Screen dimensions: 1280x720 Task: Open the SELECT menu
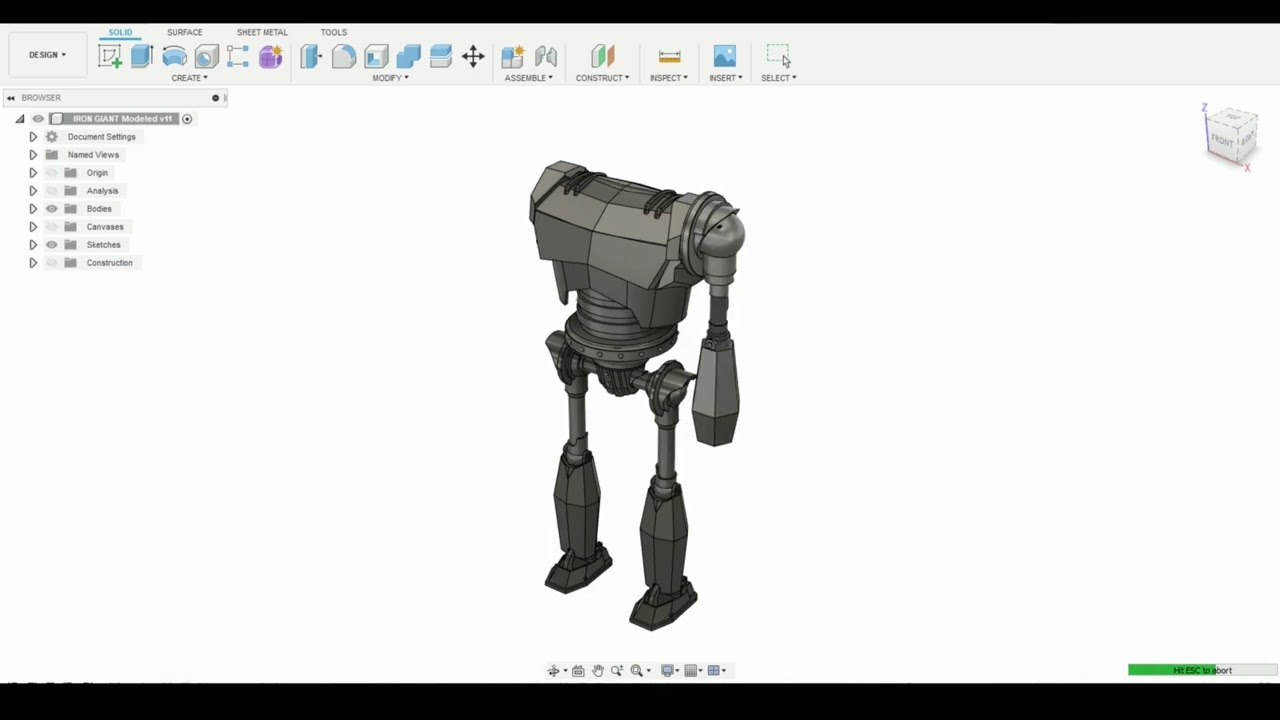pos(779,78)
